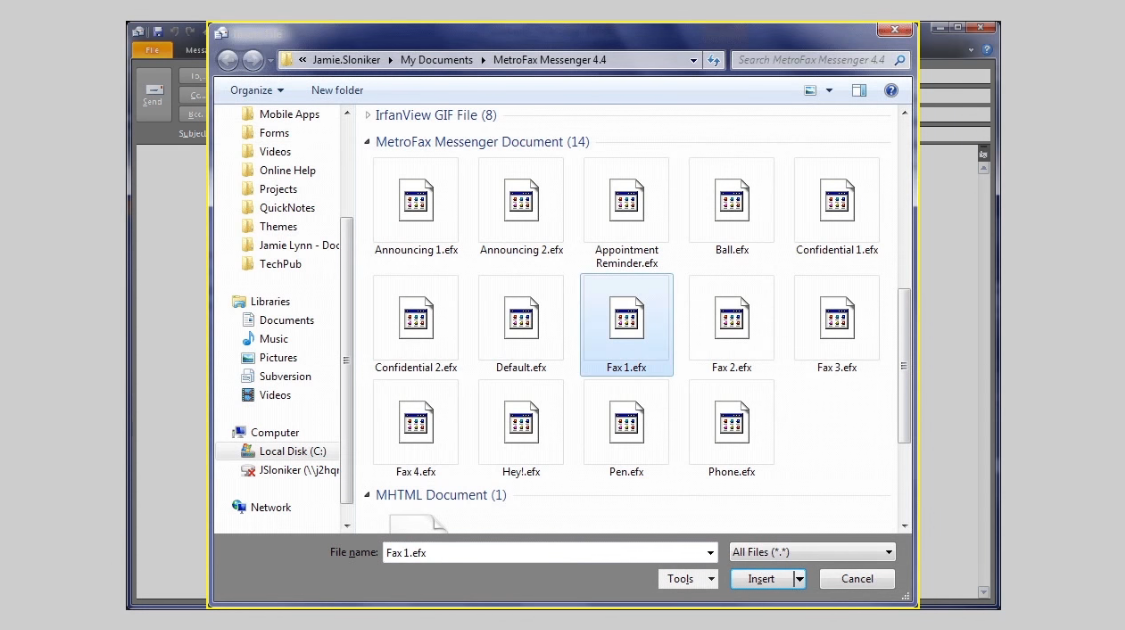The width and height of the screenshot is (1125, 630).
Task: Select the Phone.efx file icon
Action: [x=732, y=423]
